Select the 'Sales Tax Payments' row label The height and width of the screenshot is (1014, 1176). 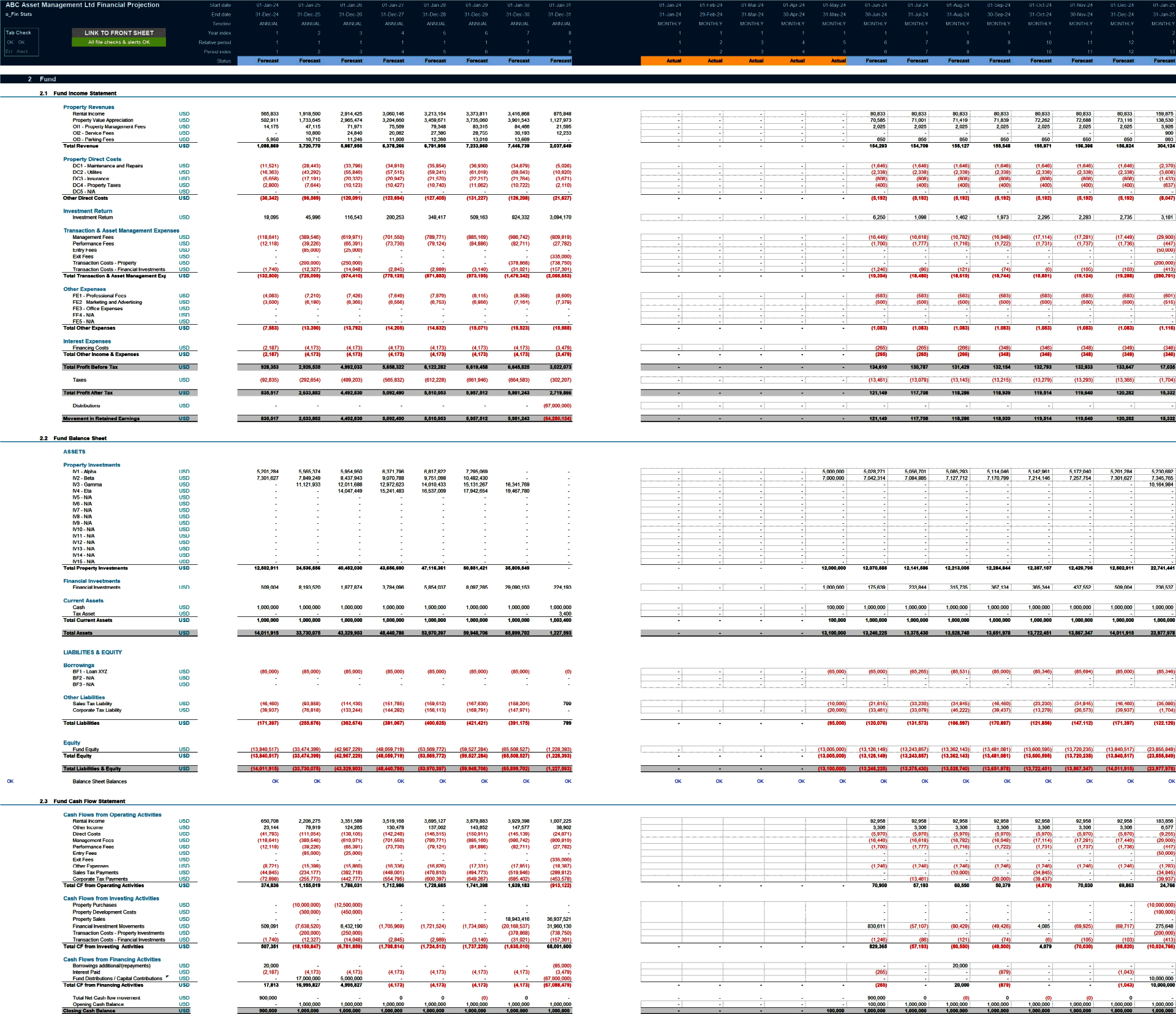click(96, 872)
